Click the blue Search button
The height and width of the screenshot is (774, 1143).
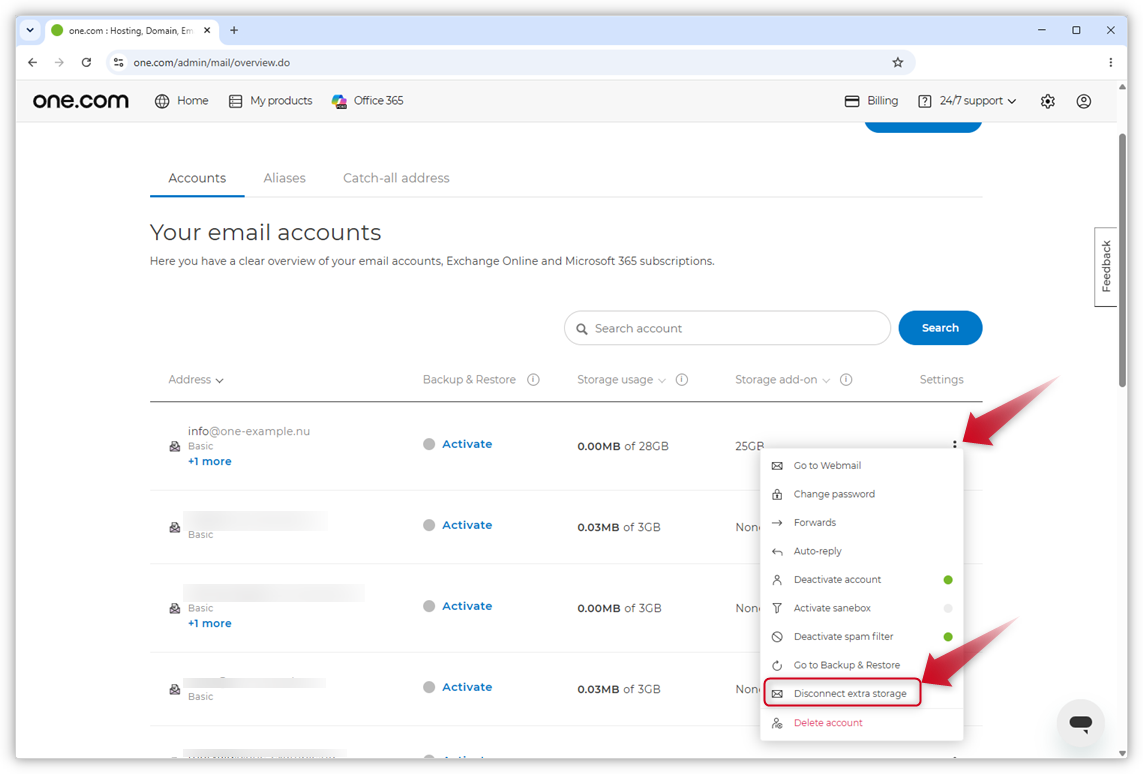[940, 328]
